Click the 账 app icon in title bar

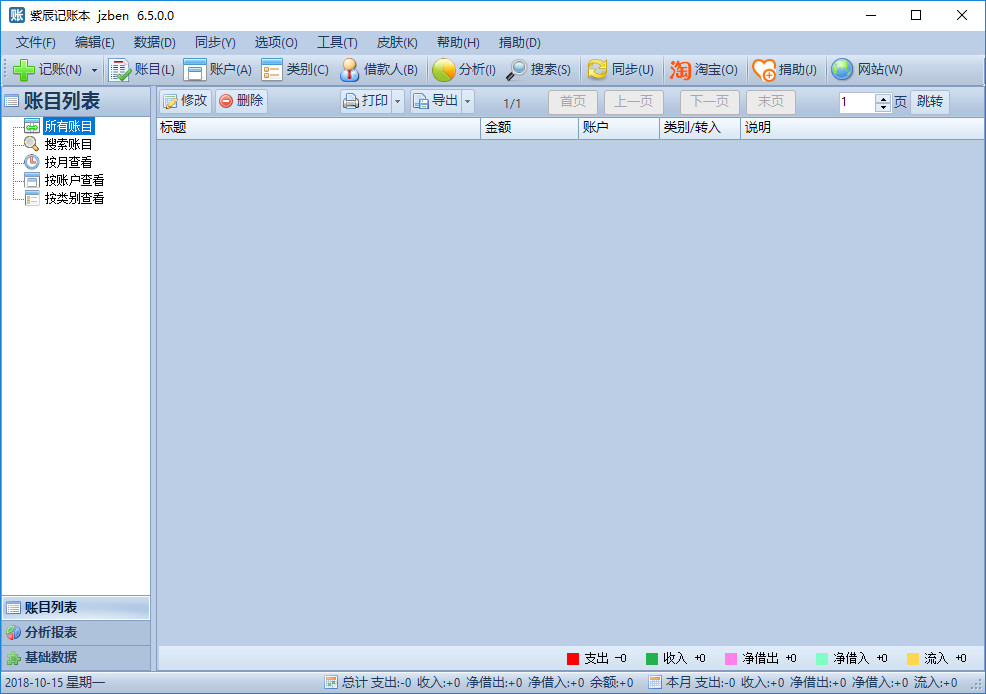point(17,15)
